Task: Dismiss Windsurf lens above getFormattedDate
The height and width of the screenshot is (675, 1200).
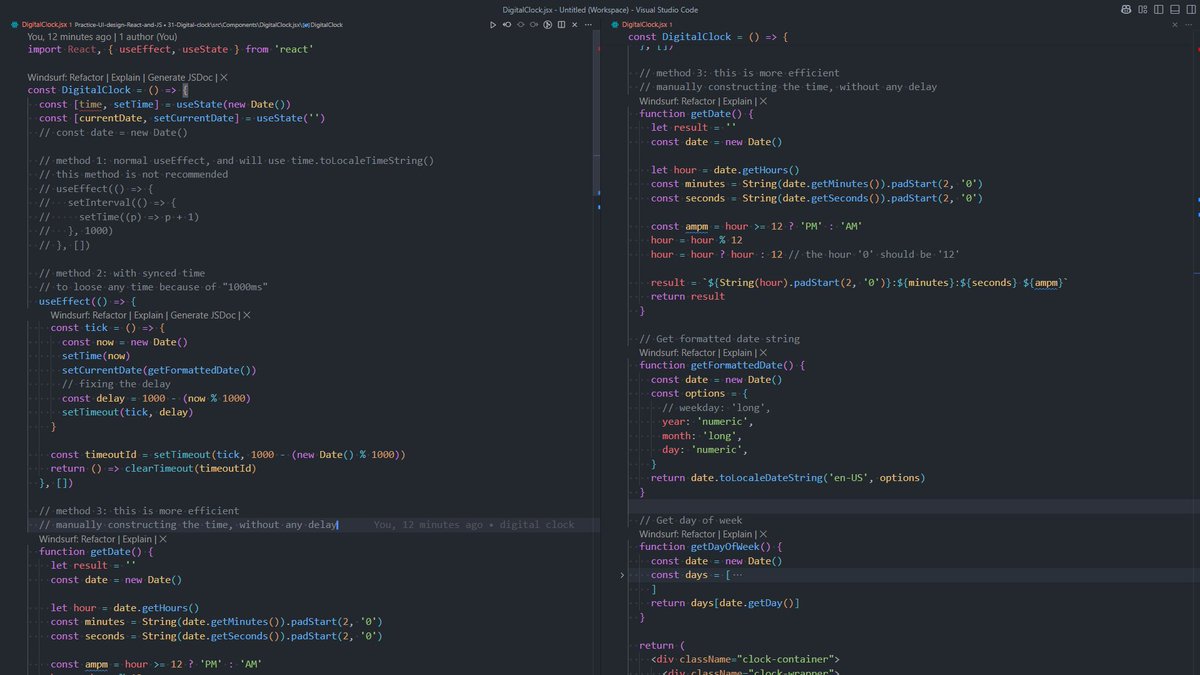Action: tap(764, 352)
